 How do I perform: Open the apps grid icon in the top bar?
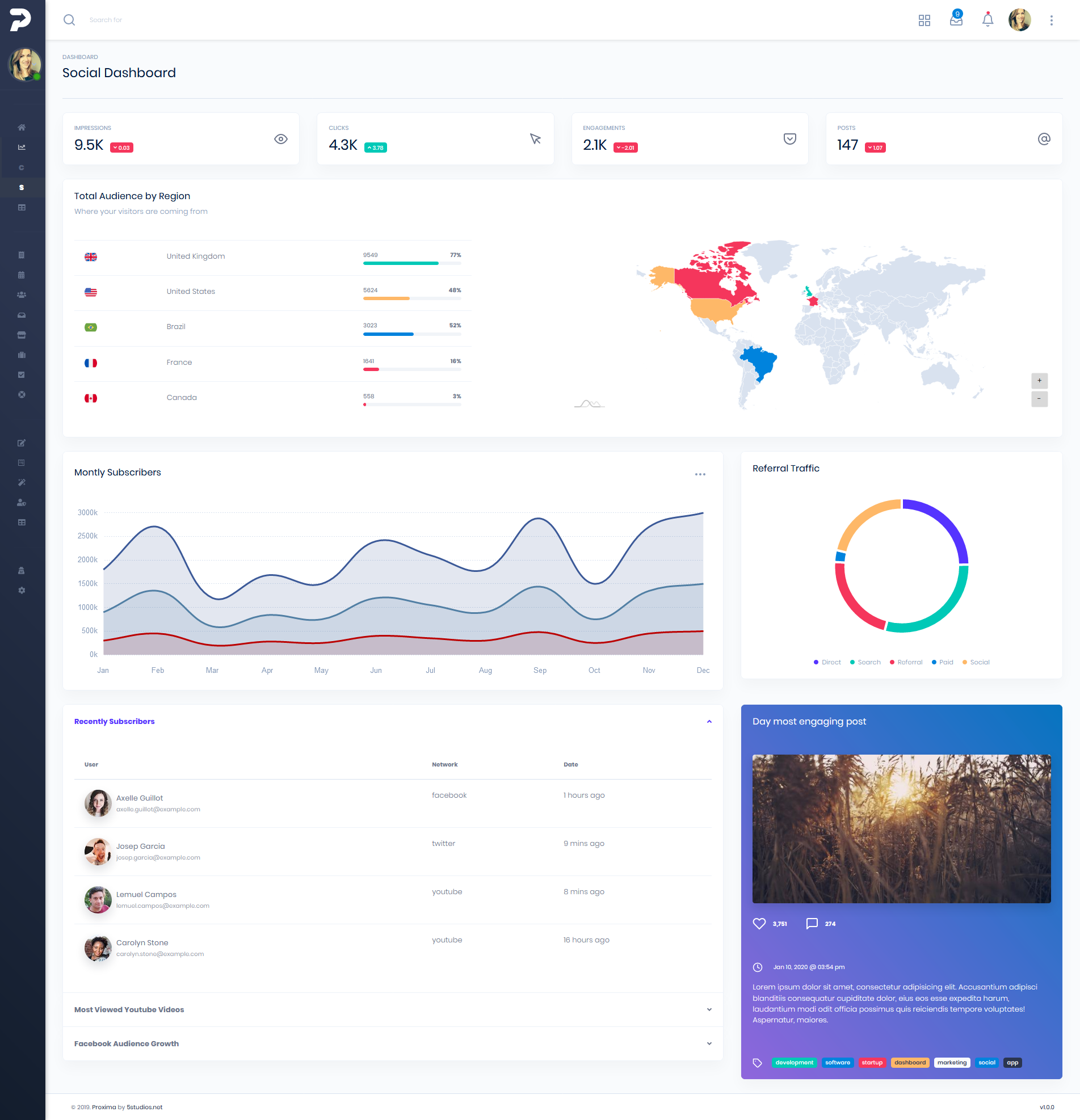tap(924, 20)
